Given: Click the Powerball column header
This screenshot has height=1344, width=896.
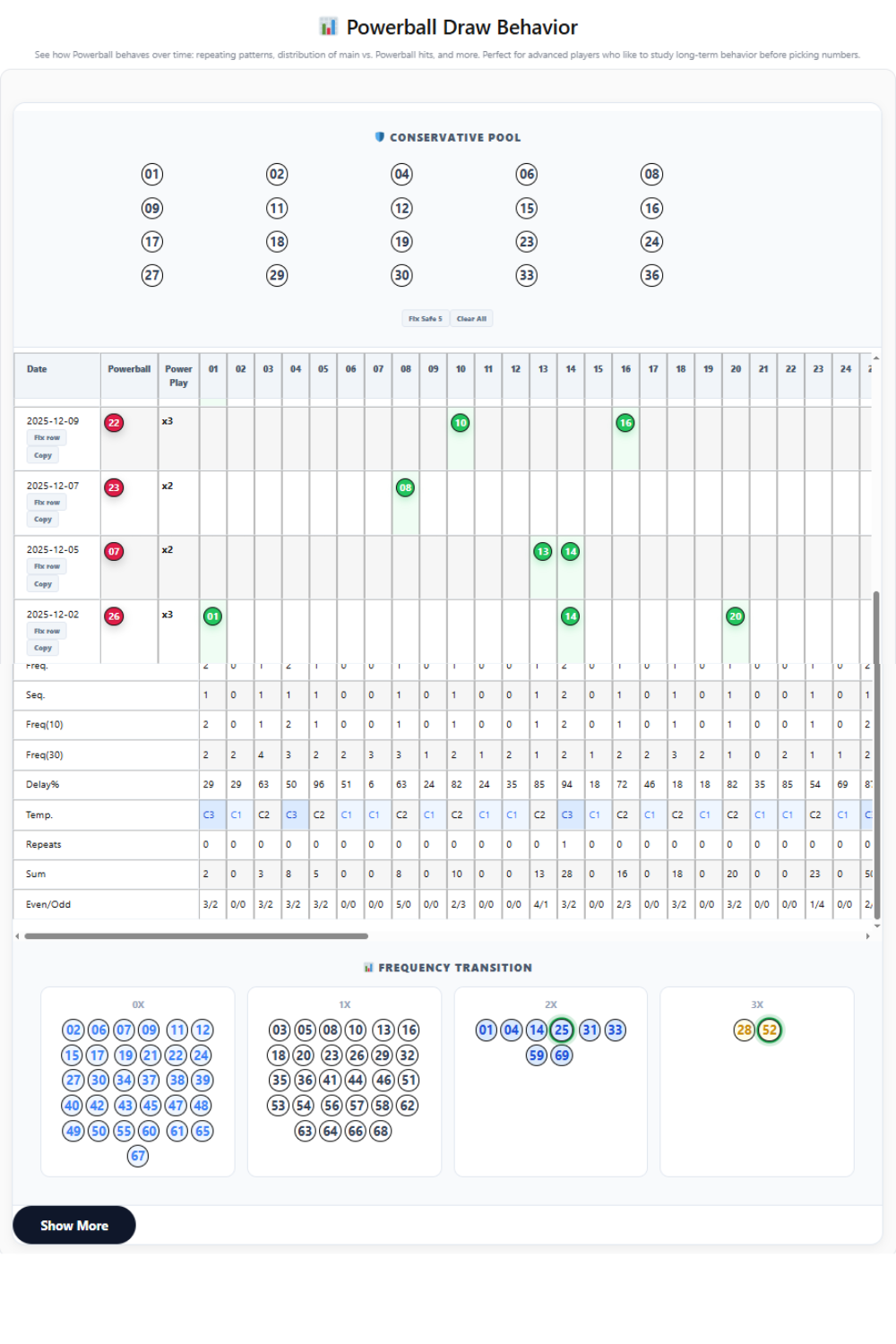Looking at the screenshot, I should (129, 369).
